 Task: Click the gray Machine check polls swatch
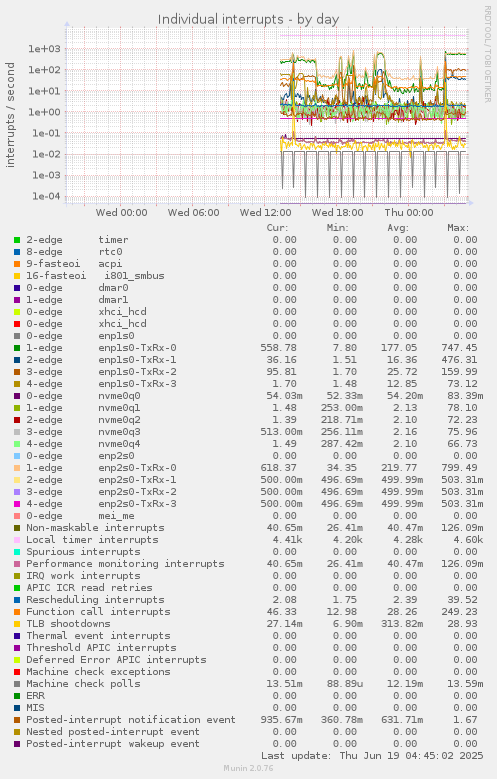[x=17, y=684]
